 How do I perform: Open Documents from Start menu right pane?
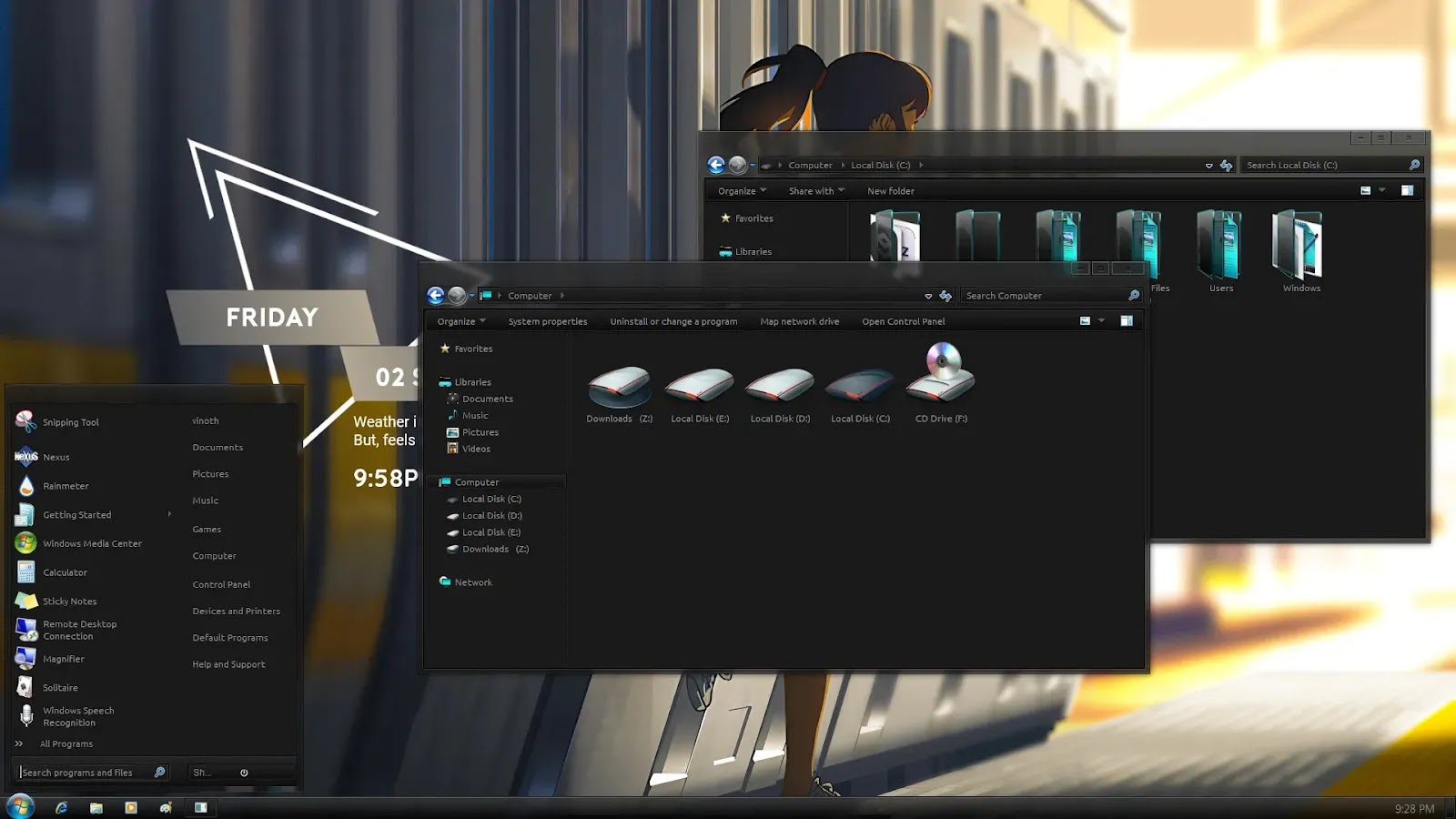pyautogui.click(x=217, y=447)
